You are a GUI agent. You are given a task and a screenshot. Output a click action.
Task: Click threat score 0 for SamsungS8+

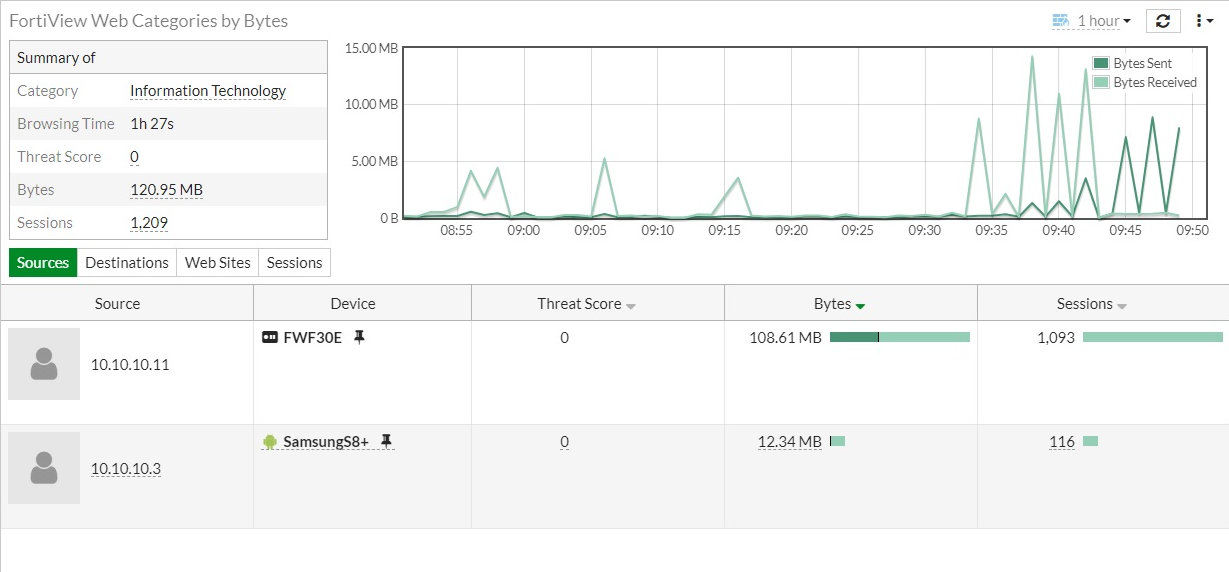564,441
